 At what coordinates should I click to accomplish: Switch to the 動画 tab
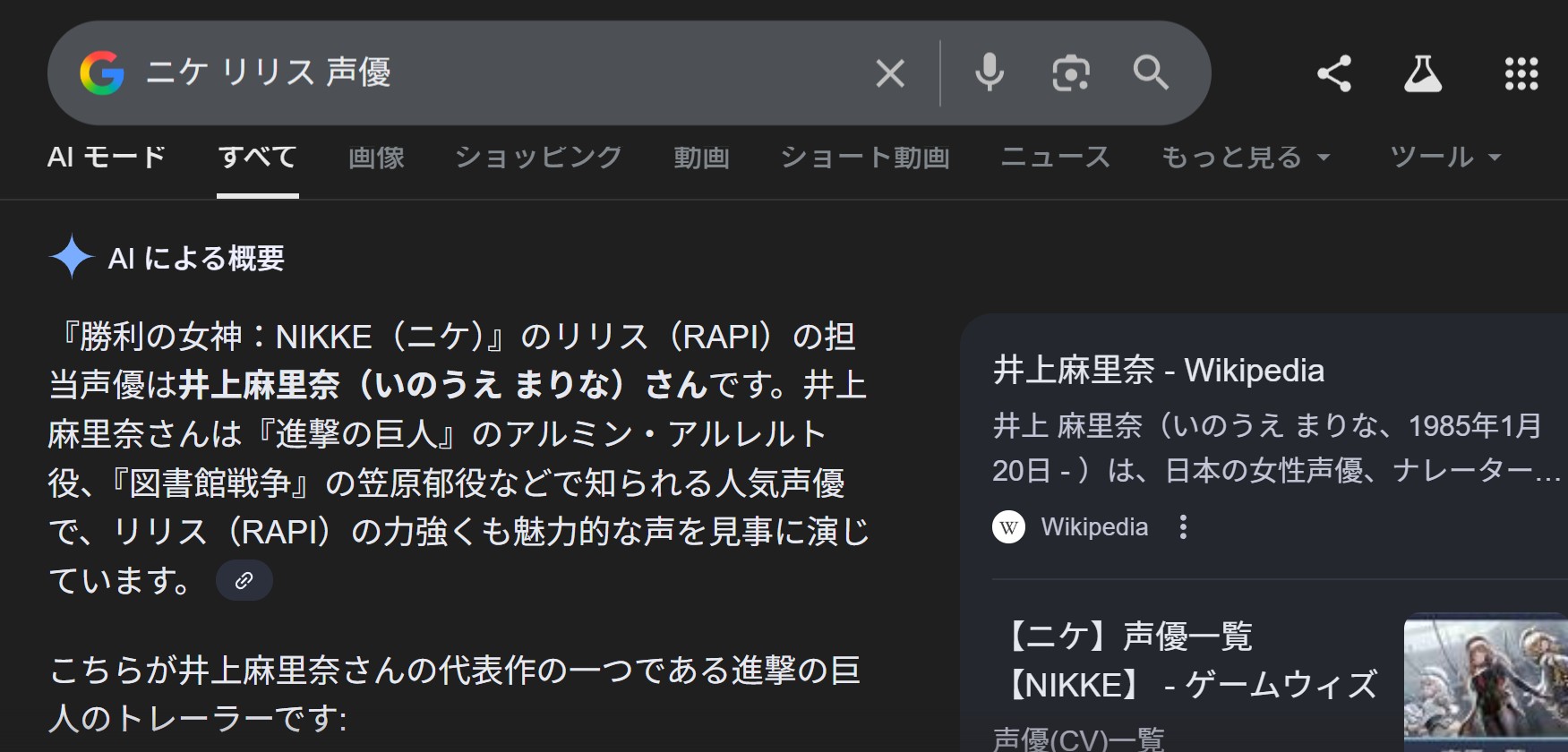701,158
